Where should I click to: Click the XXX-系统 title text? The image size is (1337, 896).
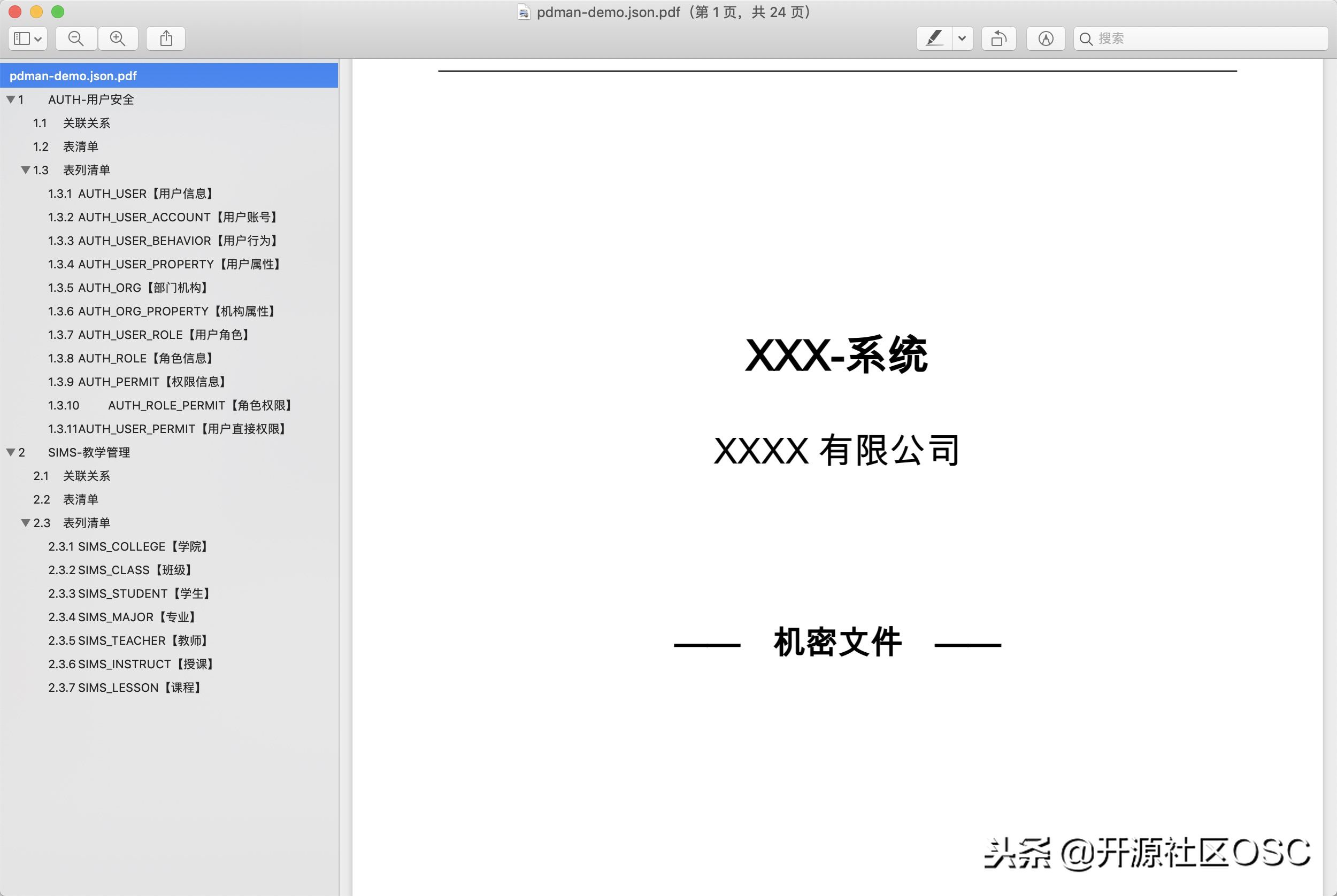[837, 355]
